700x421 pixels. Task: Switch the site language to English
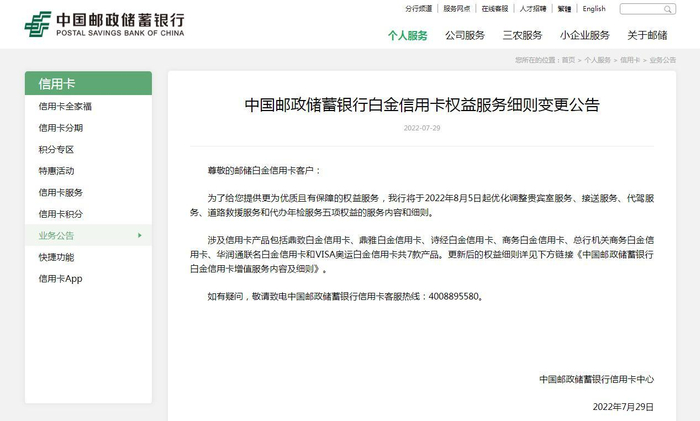594,8
